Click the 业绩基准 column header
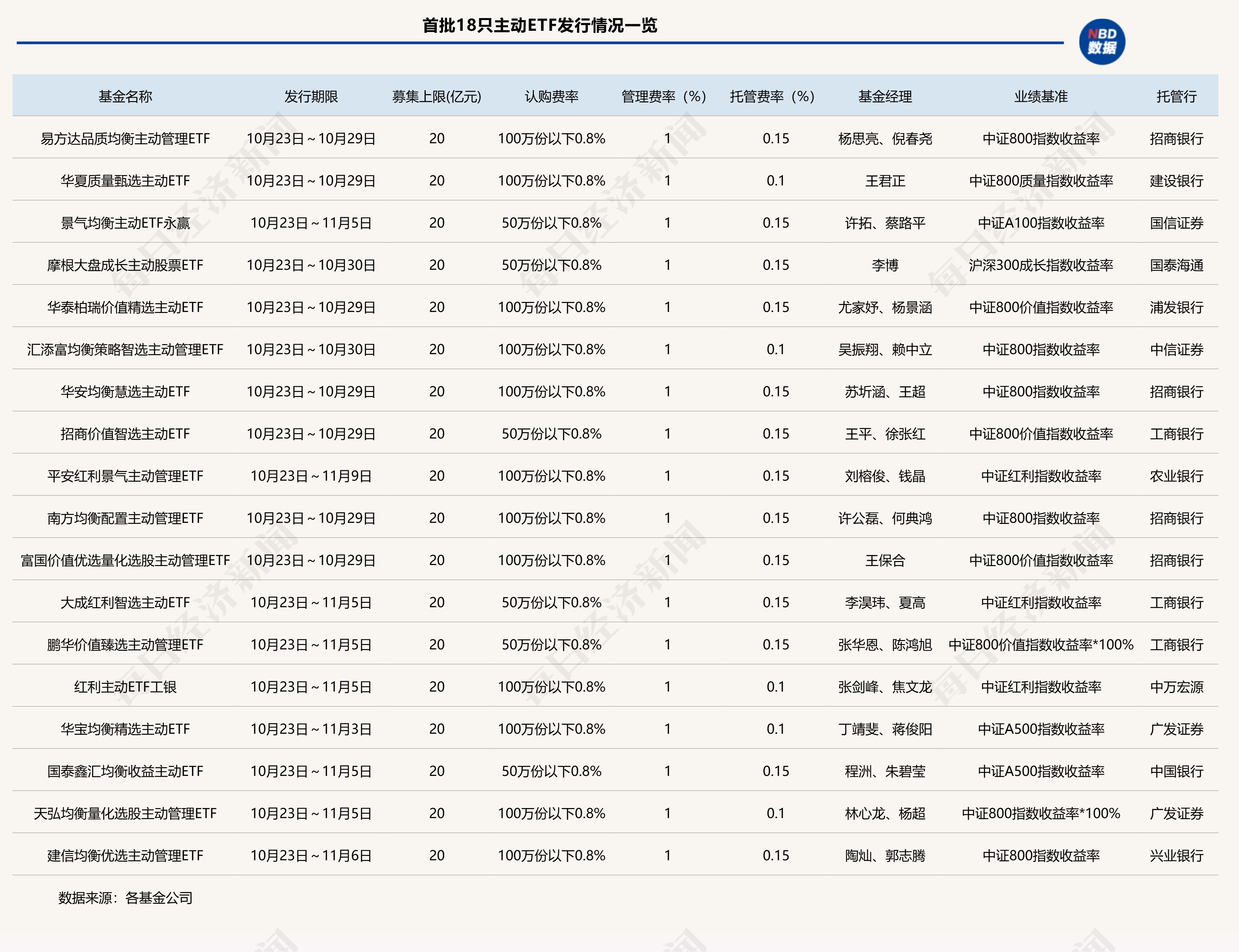Viewport: 1239px width, 952px height. click(1041, 96)
